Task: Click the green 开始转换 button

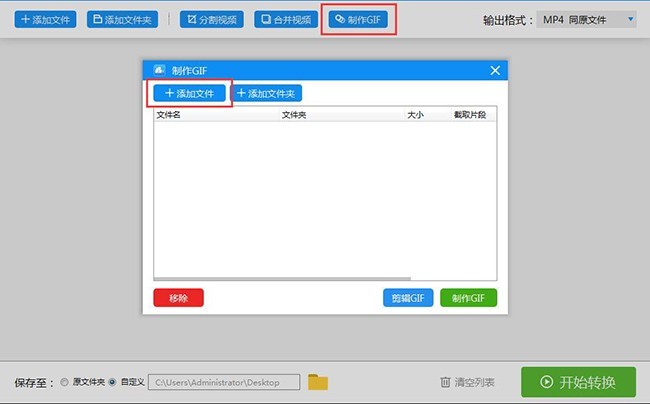Action: [578, 382]
